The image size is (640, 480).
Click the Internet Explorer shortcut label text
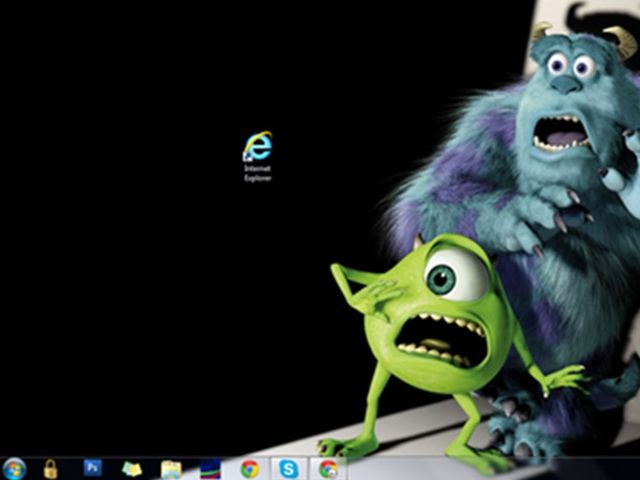point(258,173)
